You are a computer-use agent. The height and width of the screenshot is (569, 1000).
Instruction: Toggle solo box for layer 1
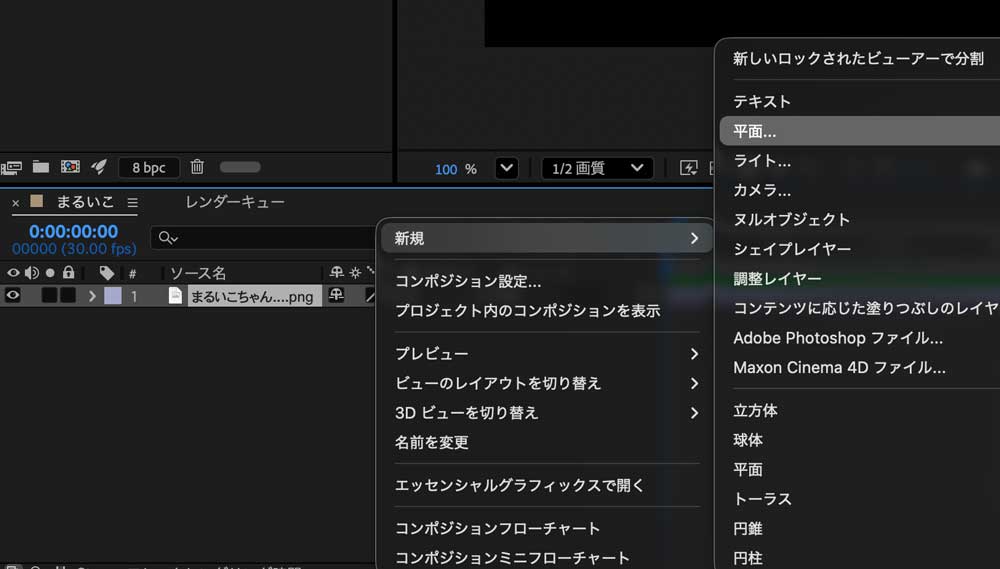[x=49, y=295]
